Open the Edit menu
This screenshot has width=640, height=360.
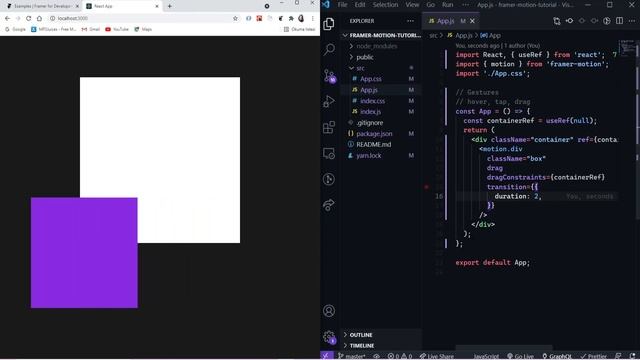[360, 5]
